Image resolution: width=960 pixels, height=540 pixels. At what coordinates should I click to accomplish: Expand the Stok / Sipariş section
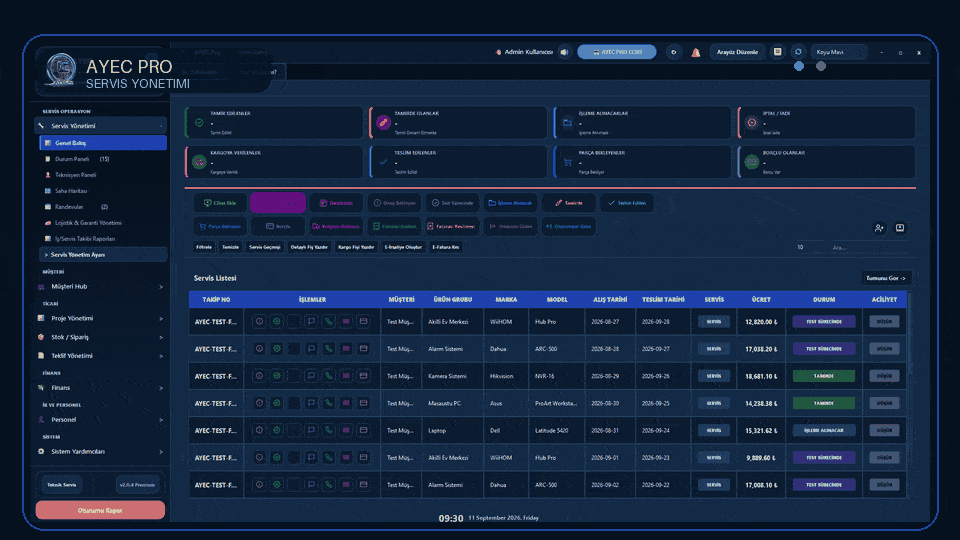pos(100,337)
